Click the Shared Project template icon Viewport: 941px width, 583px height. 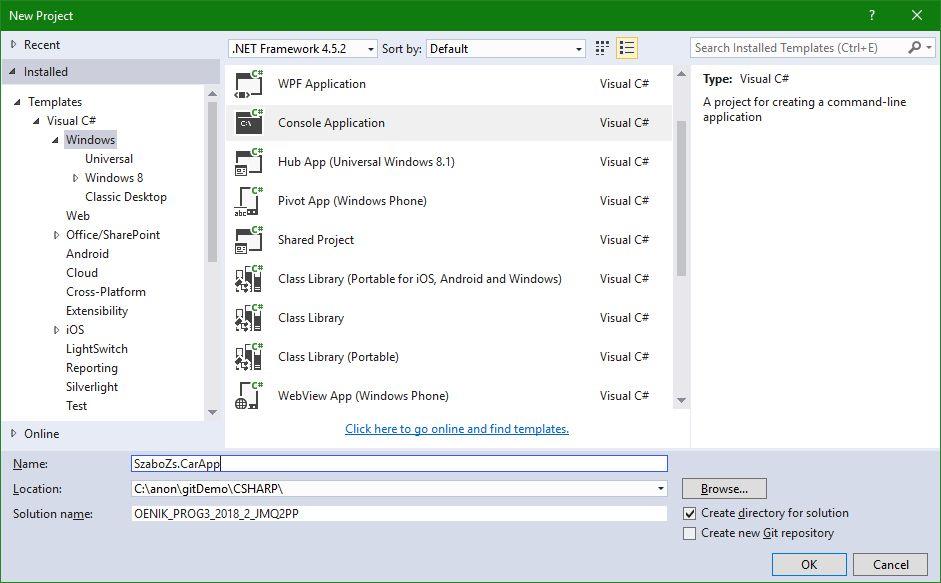click(x=248, y=240)
